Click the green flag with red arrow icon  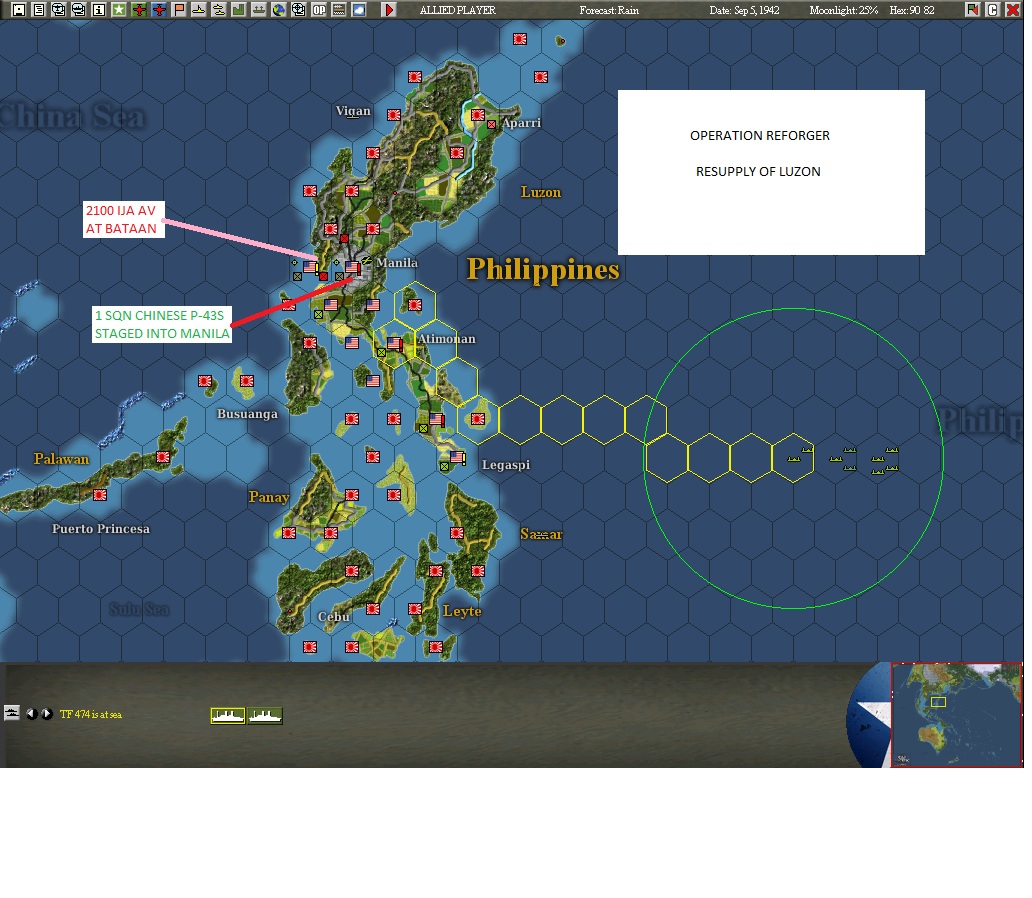point(973,10)
